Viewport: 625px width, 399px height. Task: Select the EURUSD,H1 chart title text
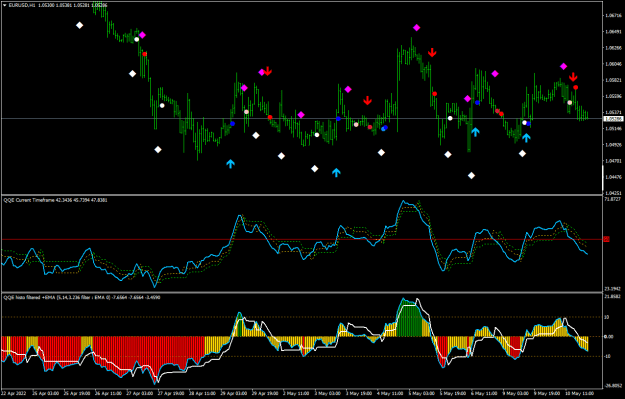point(22,5)
